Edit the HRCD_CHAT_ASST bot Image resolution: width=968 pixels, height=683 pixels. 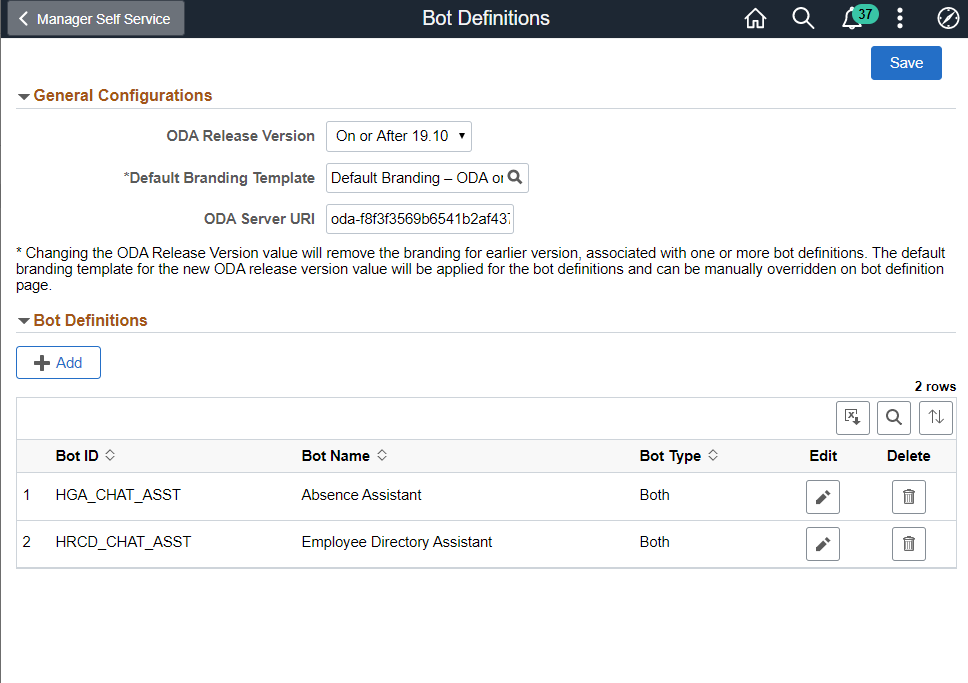pos(822,543)
